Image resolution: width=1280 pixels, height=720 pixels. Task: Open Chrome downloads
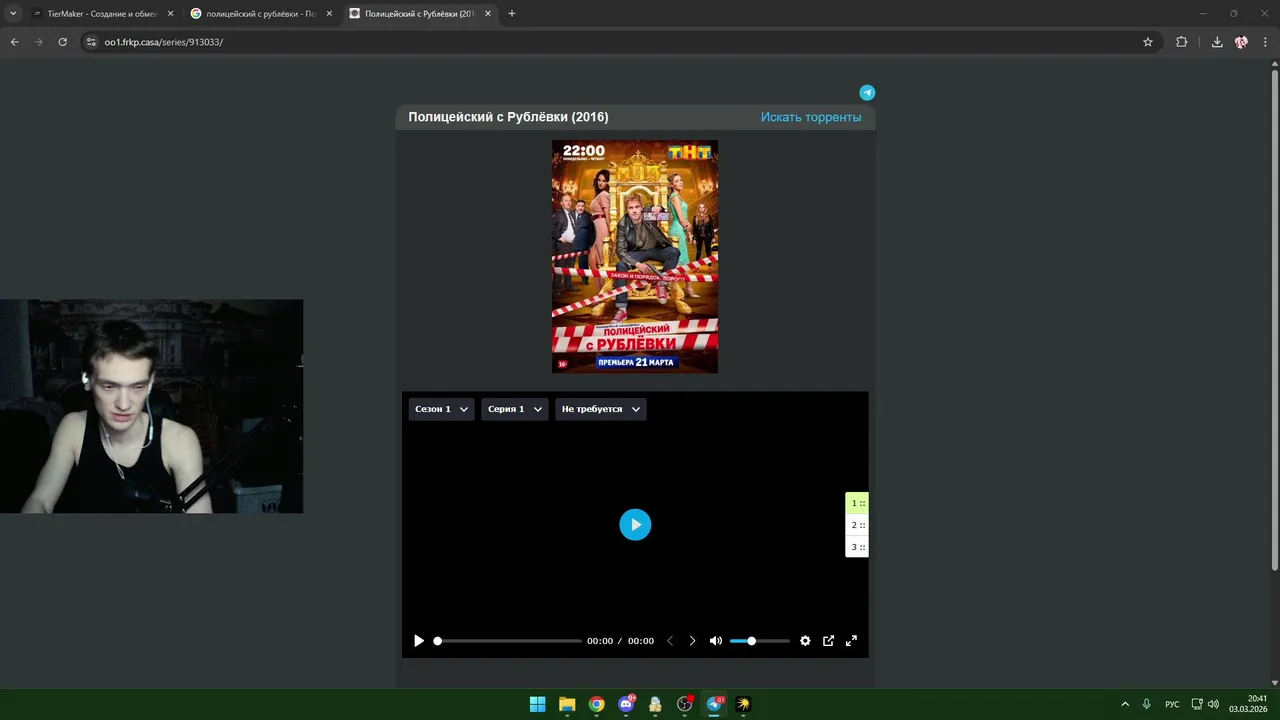1217,42
